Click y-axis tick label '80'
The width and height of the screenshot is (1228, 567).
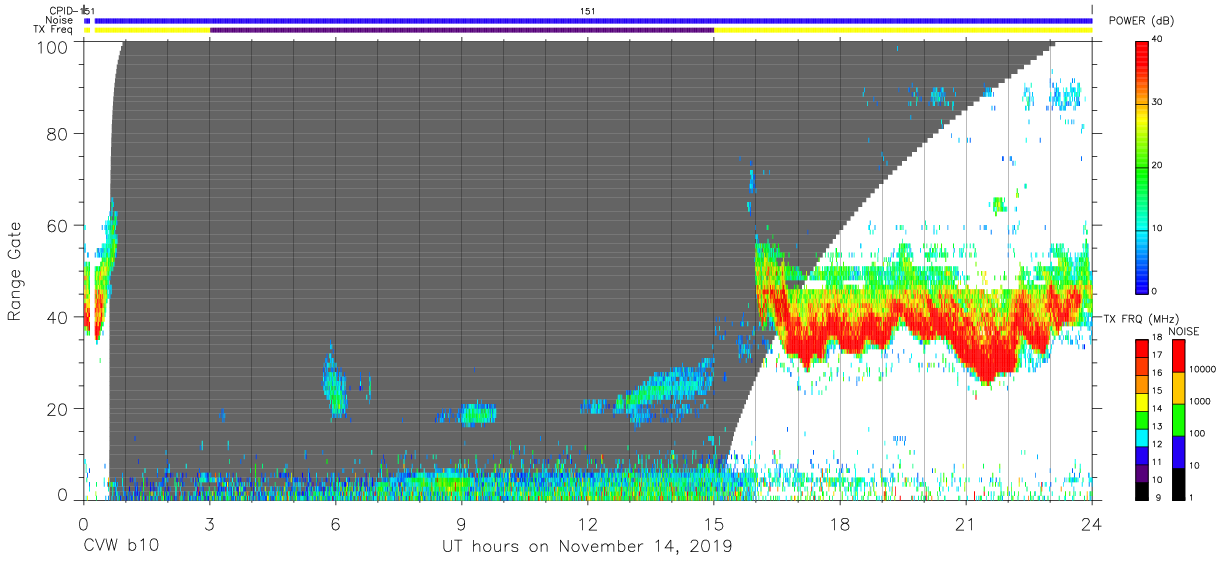pyautogui.click(x=59, y=133)
